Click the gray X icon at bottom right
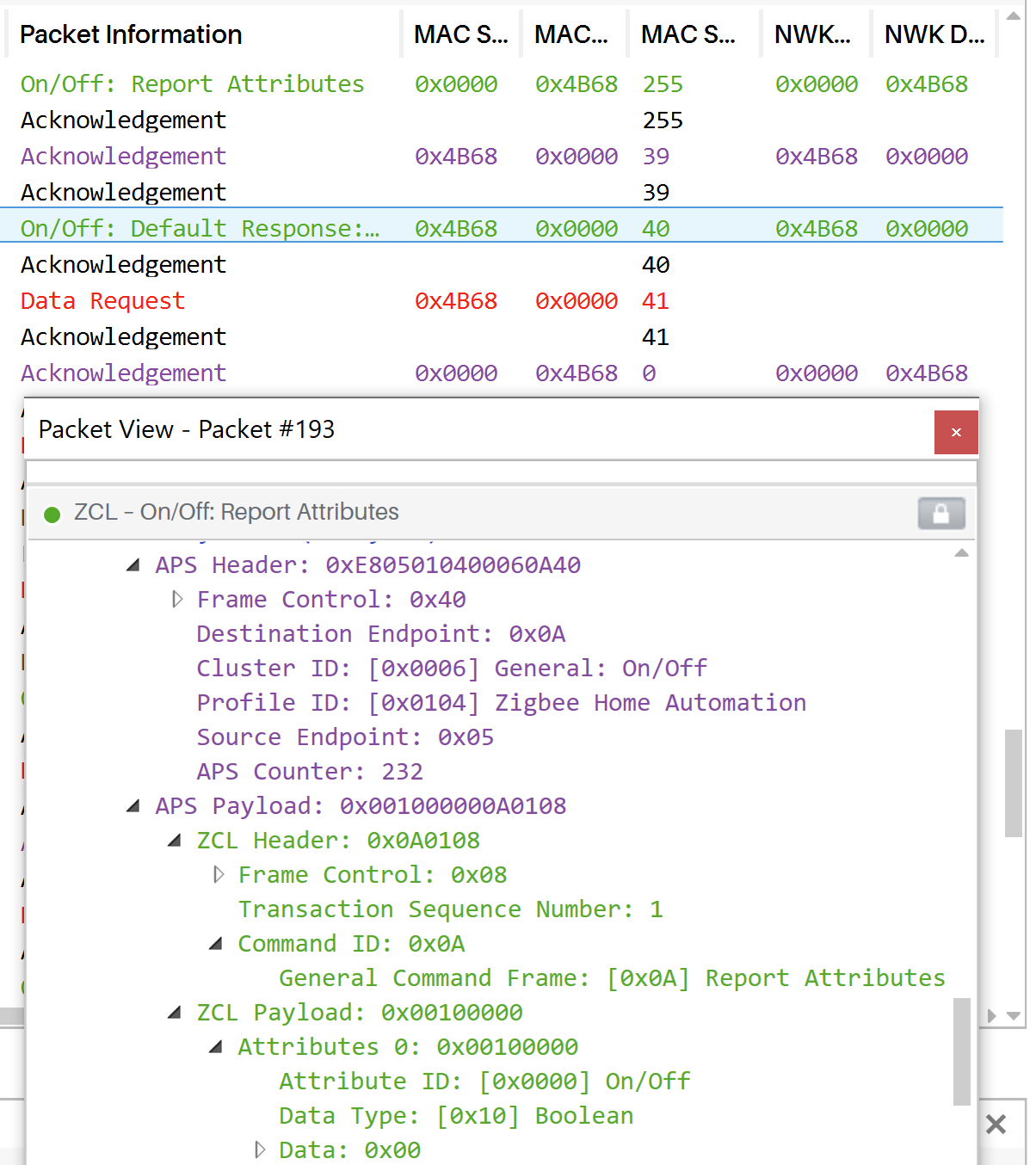1036x1165 pixels. [996, 1124]
